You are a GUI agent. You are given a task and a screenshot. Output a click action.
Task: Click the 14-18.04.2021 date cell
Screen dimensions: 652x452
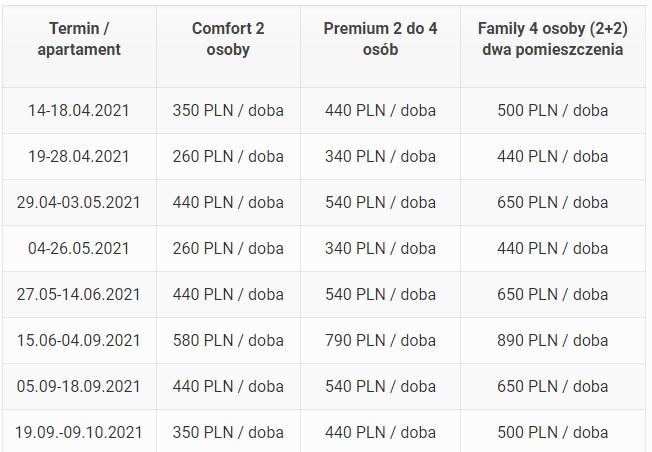coord(79,111)
